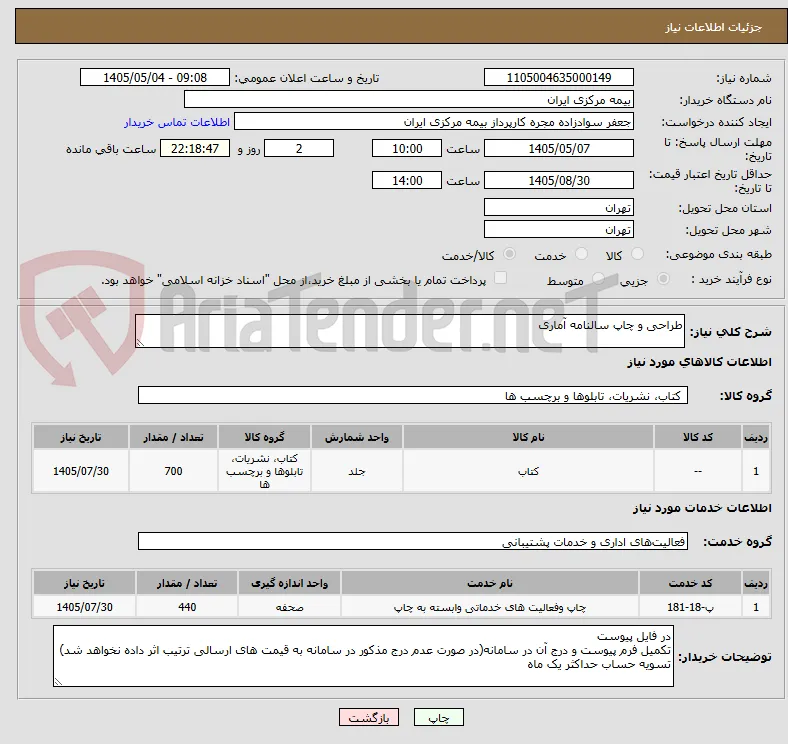Image resolution: width=788 pixels, height=744 pixels.
Task: Select the جزیی purchase type radio
Action: coord(663,279)
